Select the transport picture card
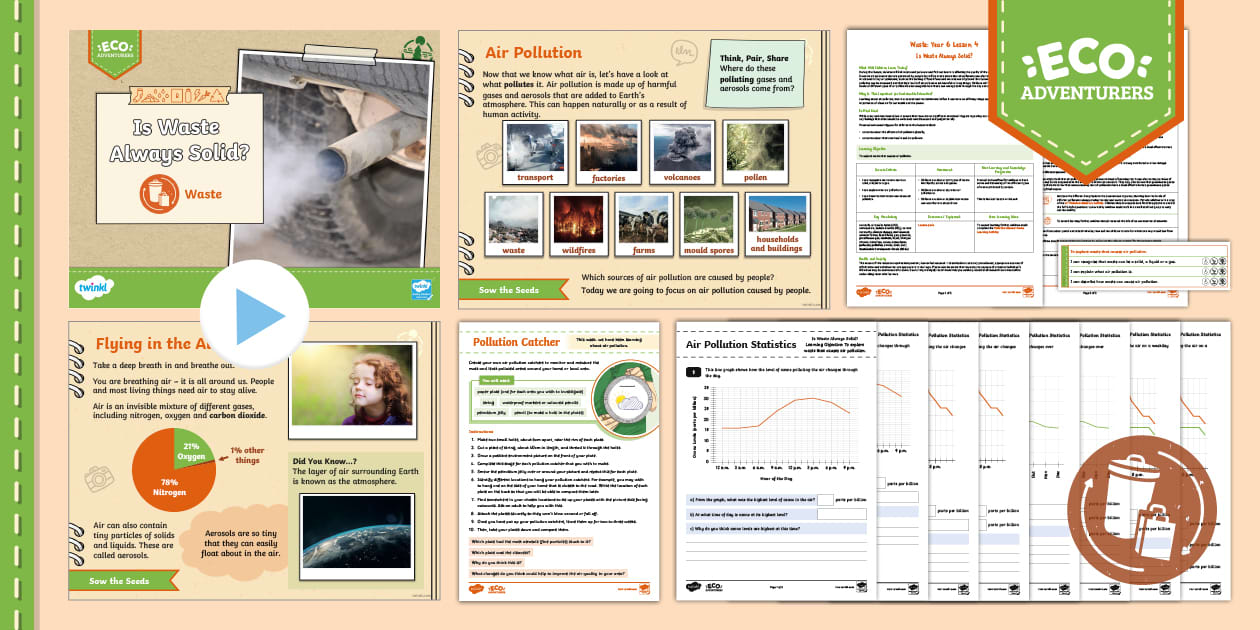The height and width of the screenshot is (630, 1260). tap(534, 152)
